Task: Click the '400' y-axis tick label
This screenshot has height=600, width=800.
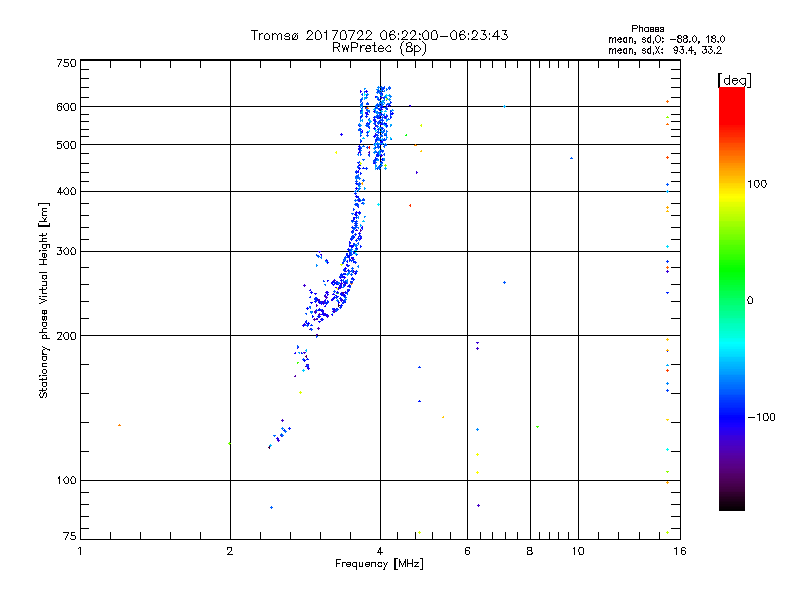Action: (x=66, y=192)
